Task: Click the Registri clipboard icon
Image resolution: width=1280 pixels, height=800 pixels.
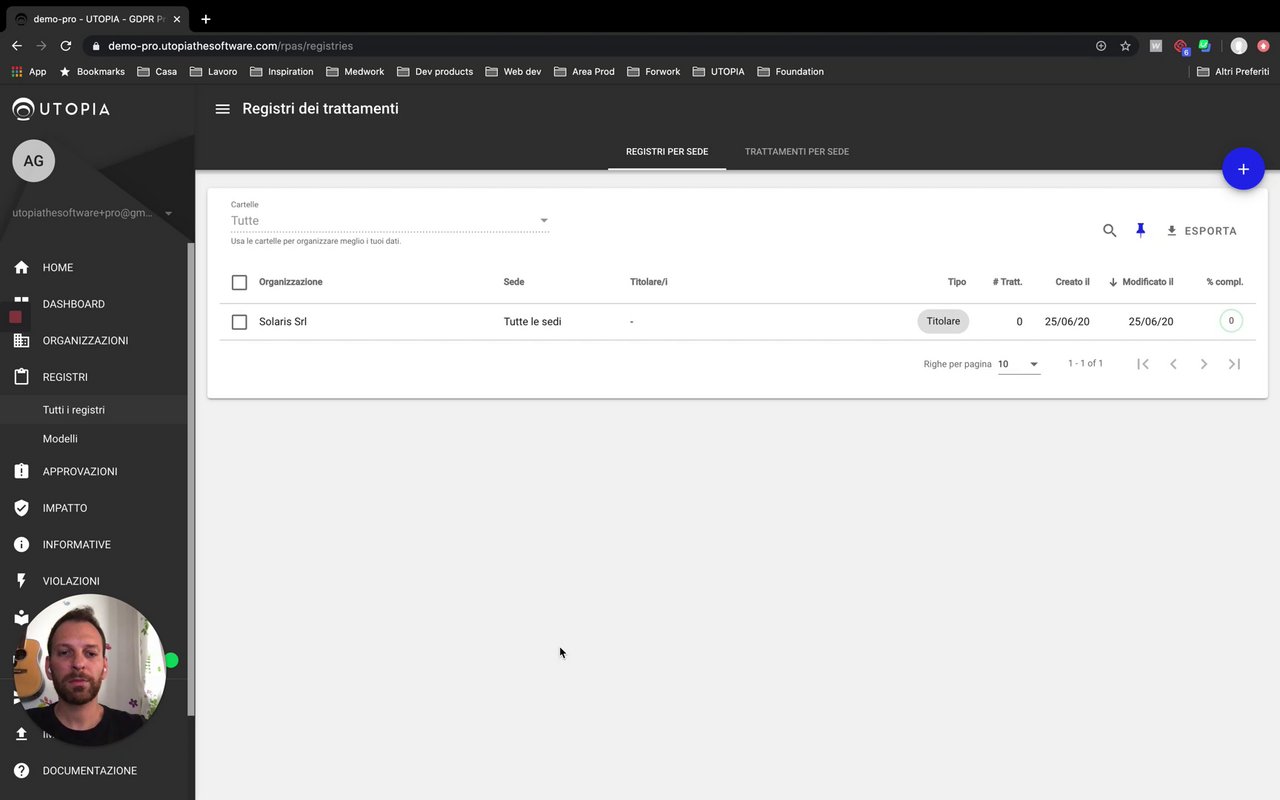Action: coord(21,377)
